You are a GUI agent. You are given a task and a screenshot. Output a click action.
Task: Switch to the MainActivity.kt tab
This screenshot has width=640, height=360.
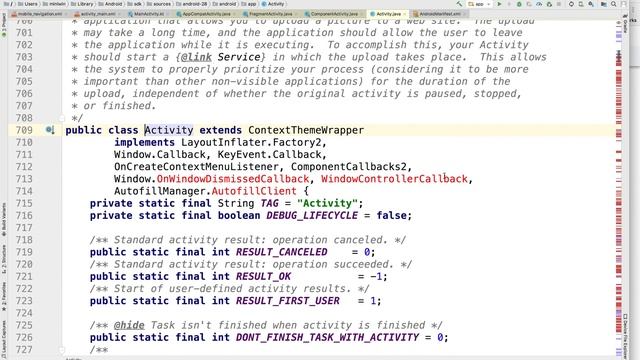click(149, 14)
